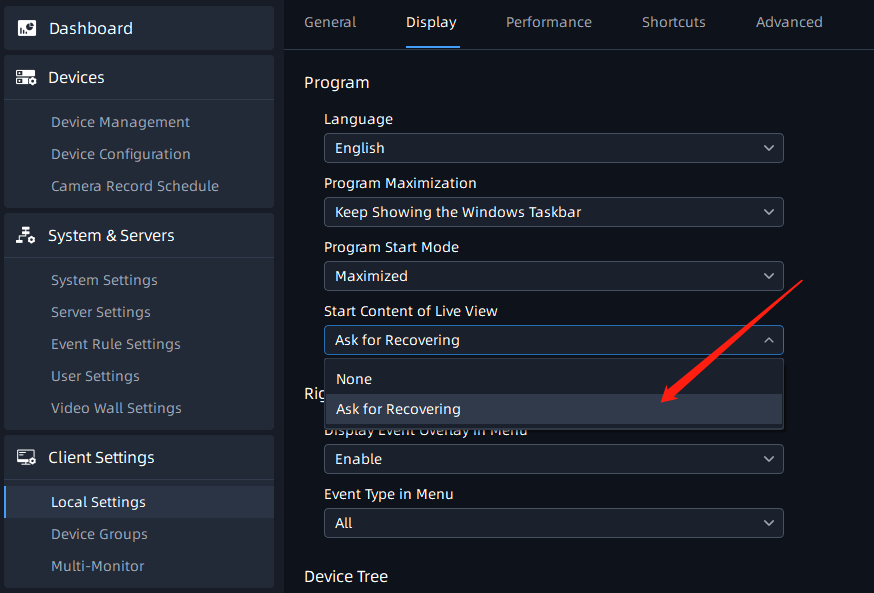This screenshot has height=593, width=874.
Task: Expand the Program Maximization dropdown
Action: coord(553,212)
